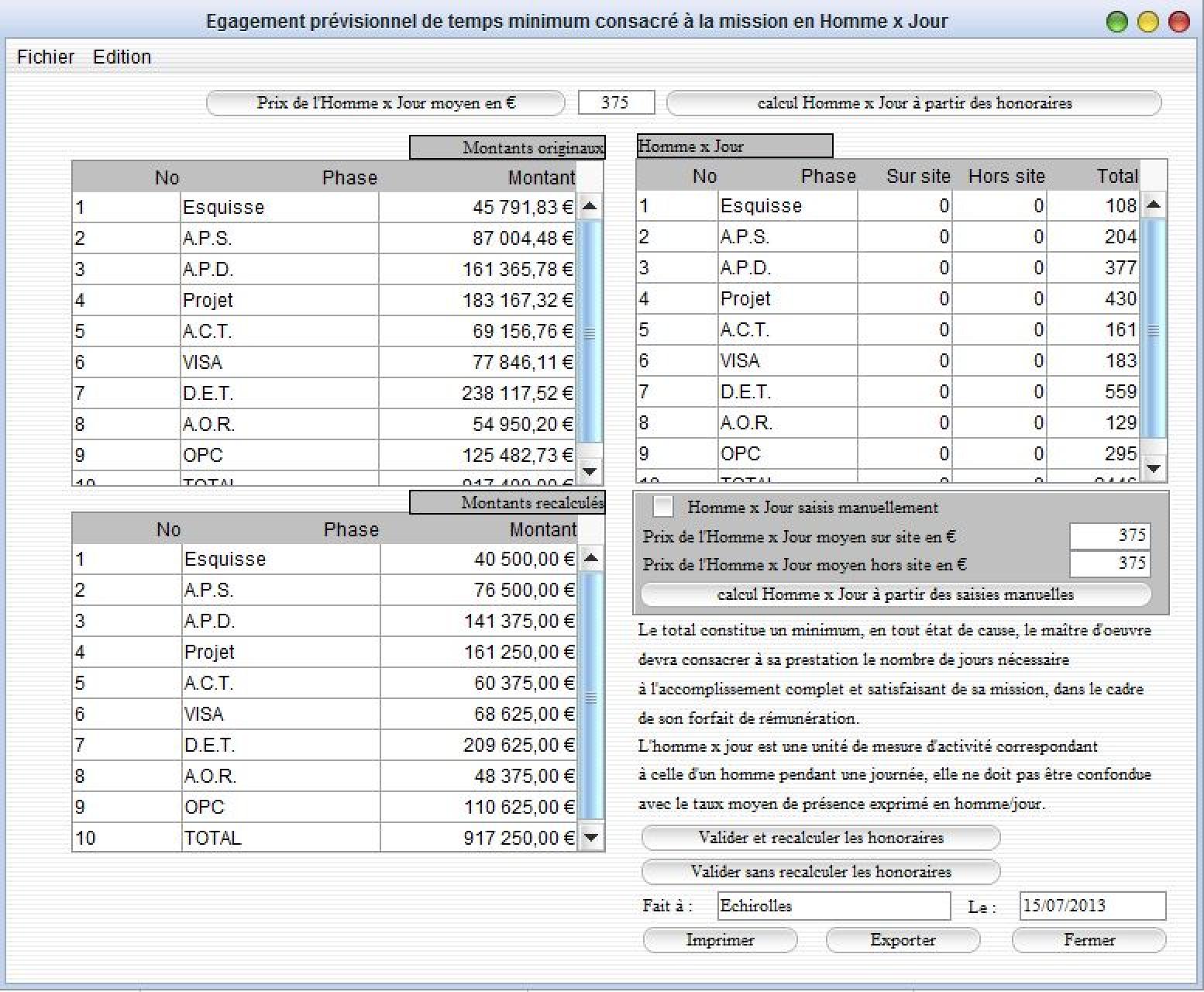Edit 'Prix moyen hors site' value field
The width and height of the screenshot is (1204, 992).
click(1109, 563)
